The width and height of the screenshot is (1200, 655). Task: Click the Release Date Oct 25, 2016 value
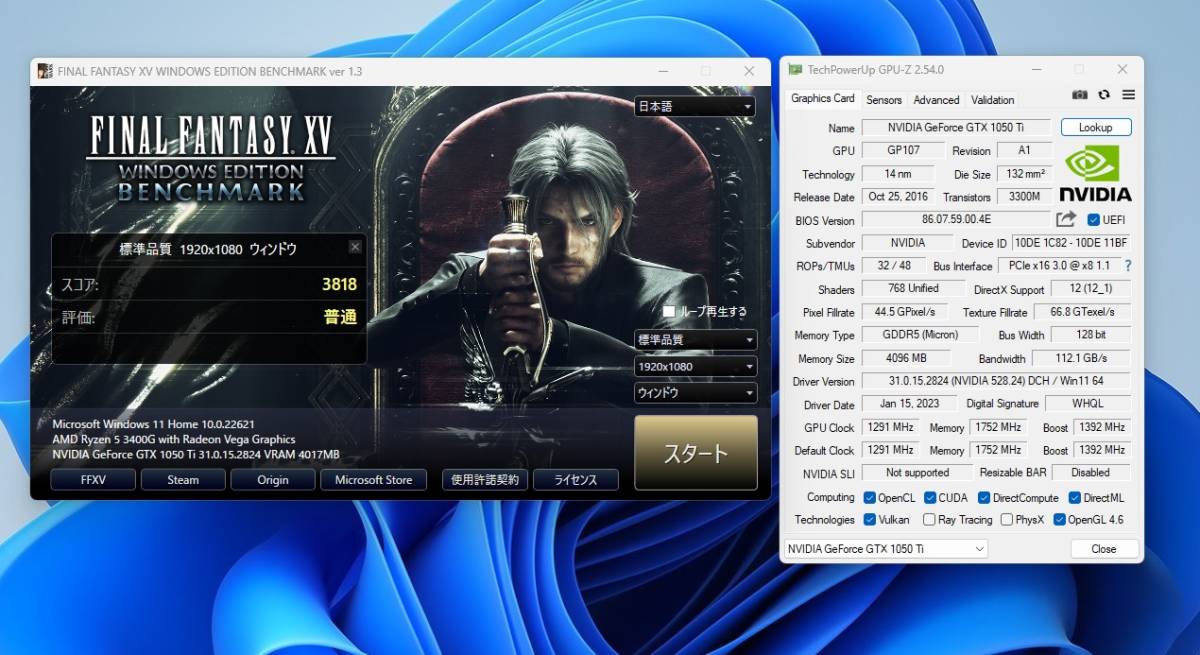(x=898, y=197)
